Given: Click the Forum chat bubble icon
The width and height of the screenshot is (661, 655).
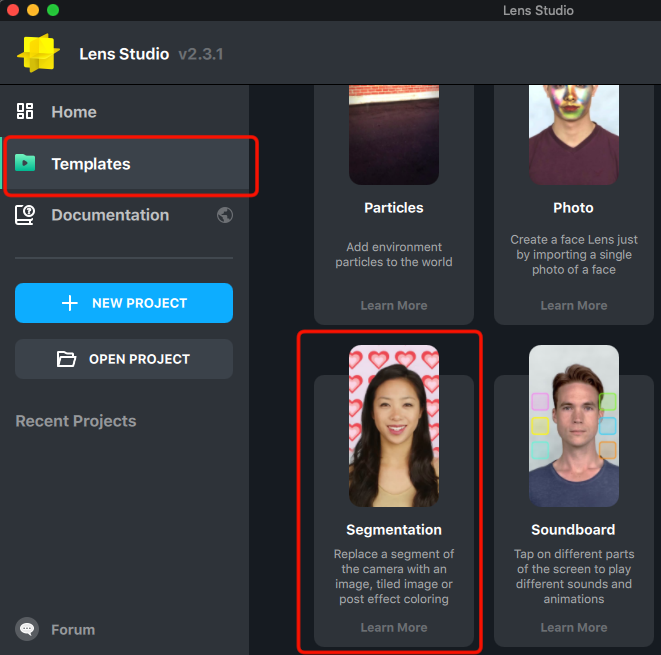Looking at the screenshot, I should click(27, 629).
